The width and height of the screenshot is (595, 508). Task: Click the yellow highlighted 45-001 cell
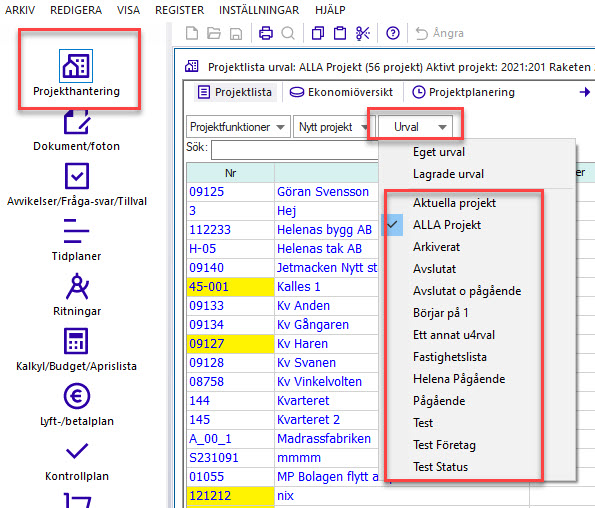tap(230, 287)
